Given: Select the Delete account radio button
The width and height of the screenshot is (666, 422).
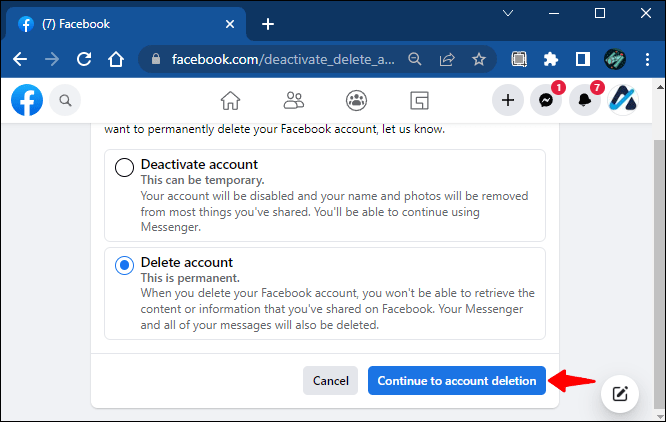Looking at the screenshot, I should point(124,265).
